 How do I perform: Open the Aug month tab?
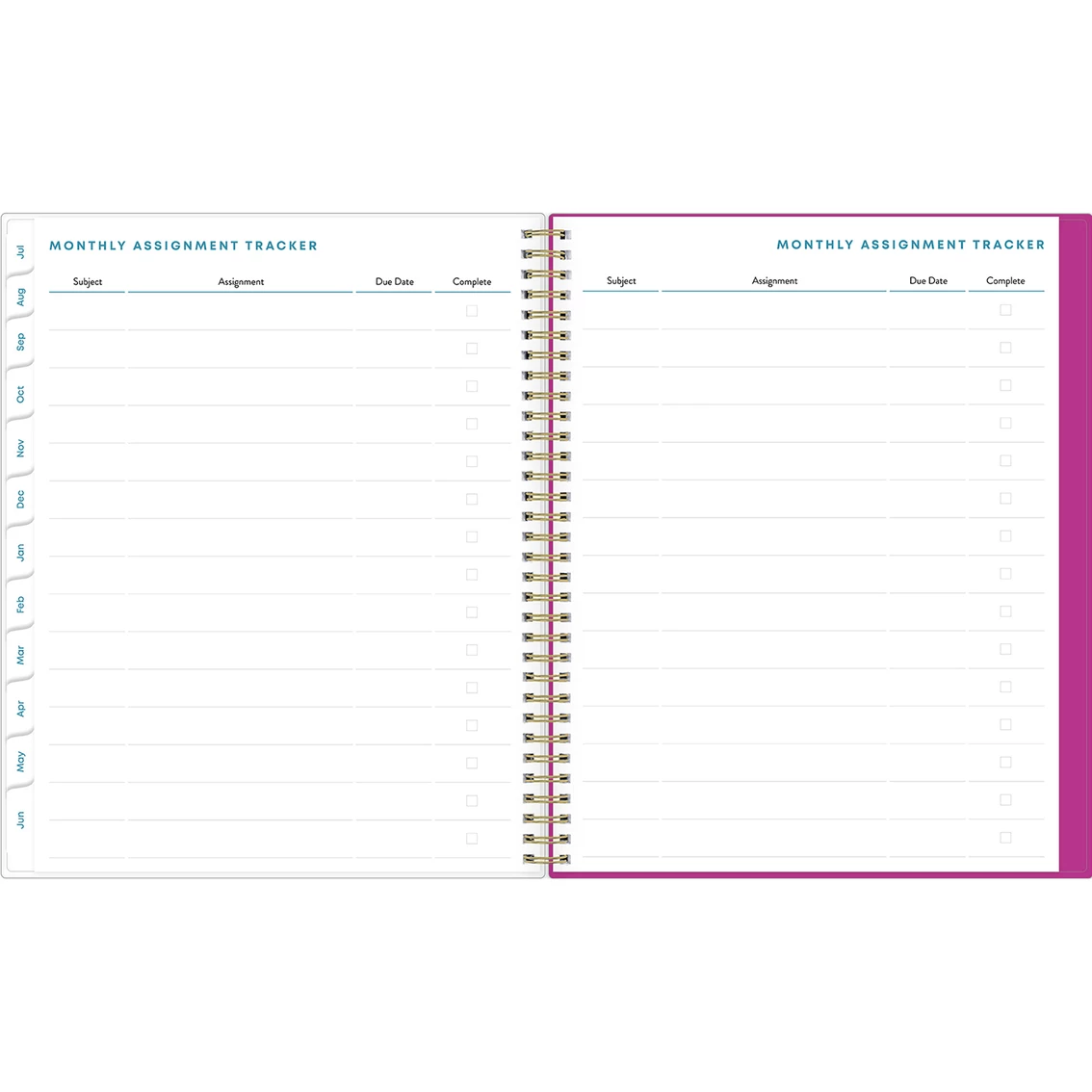[20, 297]
